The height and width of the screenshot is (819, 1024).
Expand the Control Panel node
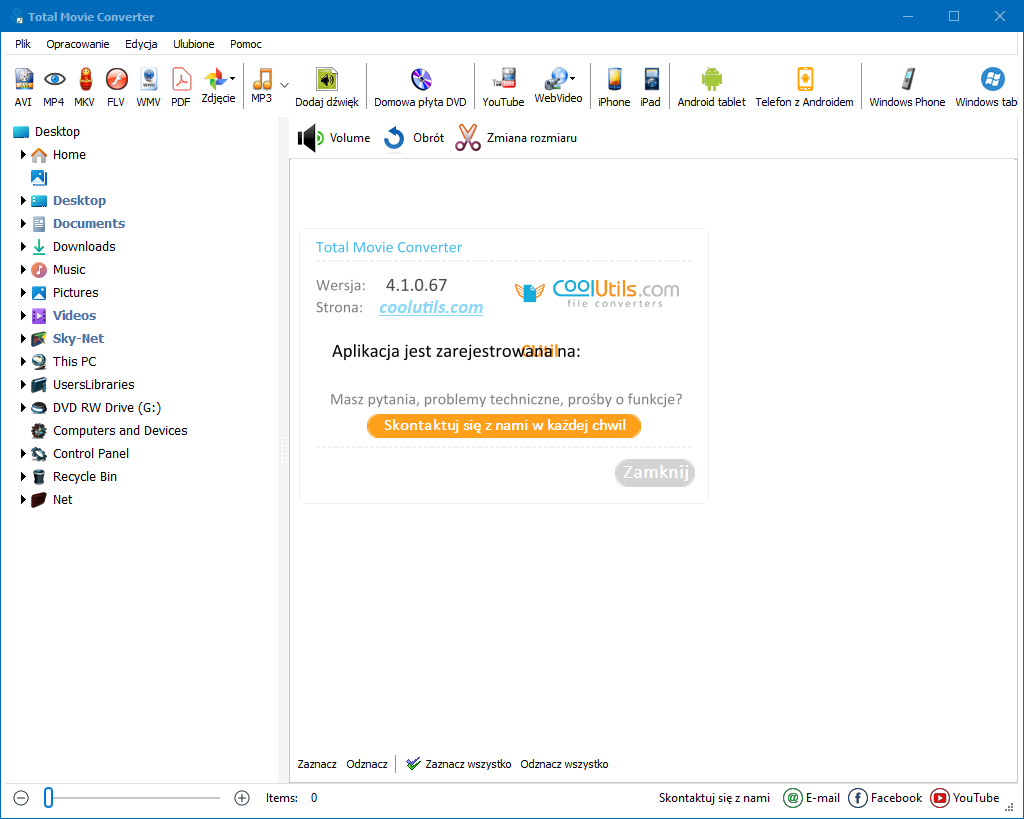(23, 453)
